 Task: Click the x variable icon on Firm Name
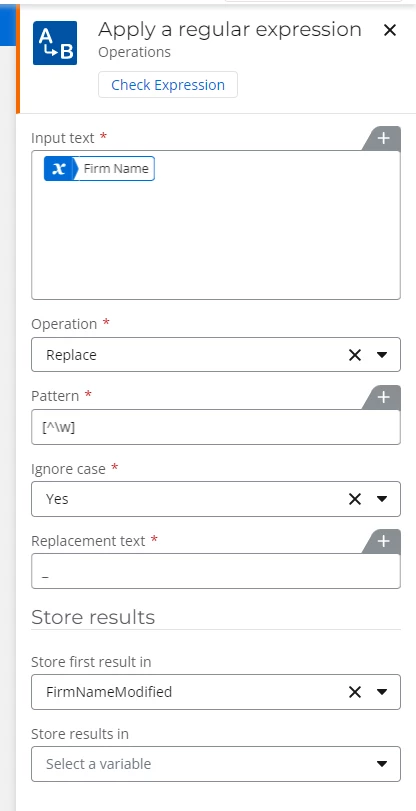click(x=59, y=169)
